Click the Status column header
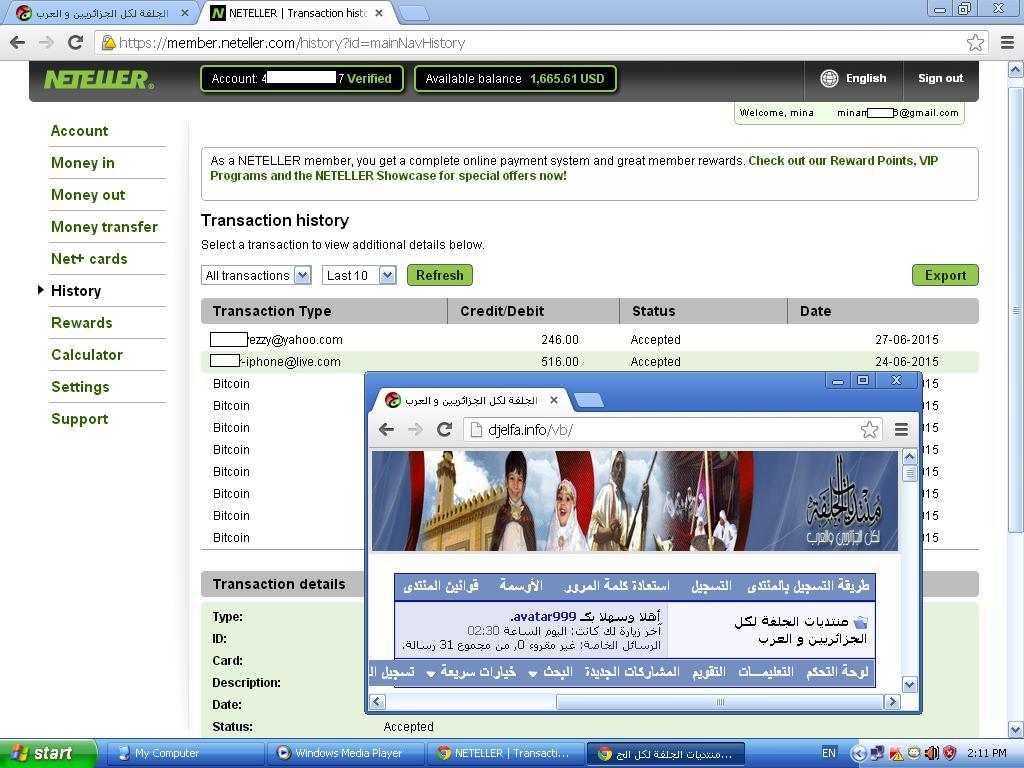This screenshot has height=768, width=1024. point(703,311)
